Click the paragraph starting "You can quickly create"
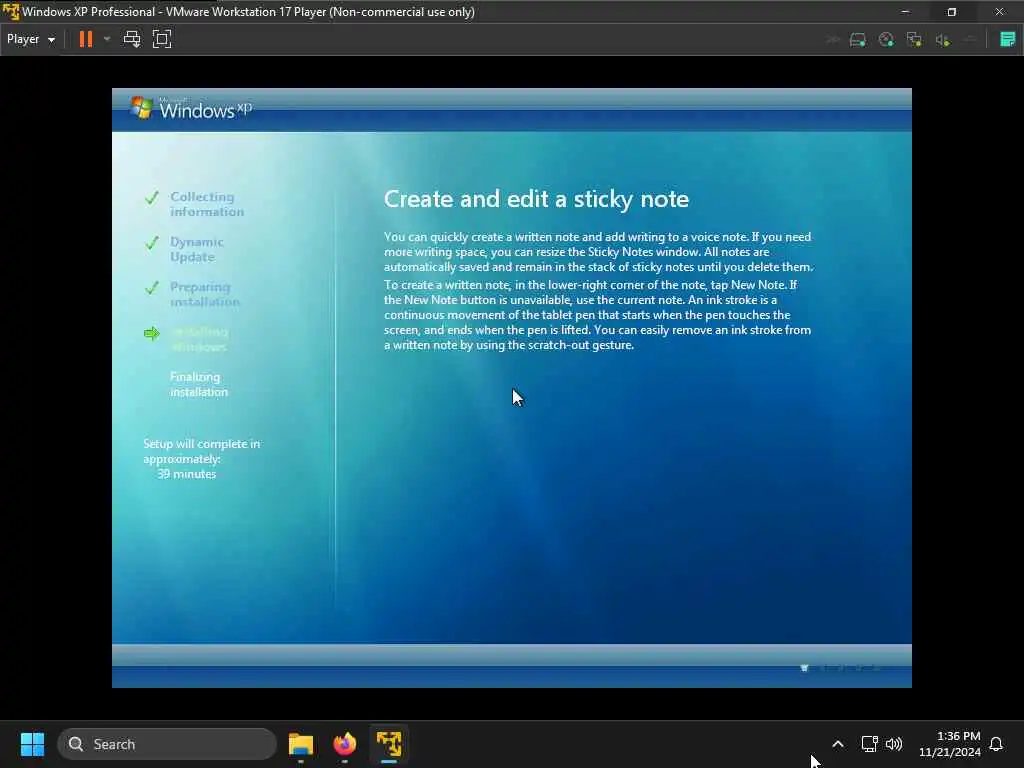 [x=599, y=252]
